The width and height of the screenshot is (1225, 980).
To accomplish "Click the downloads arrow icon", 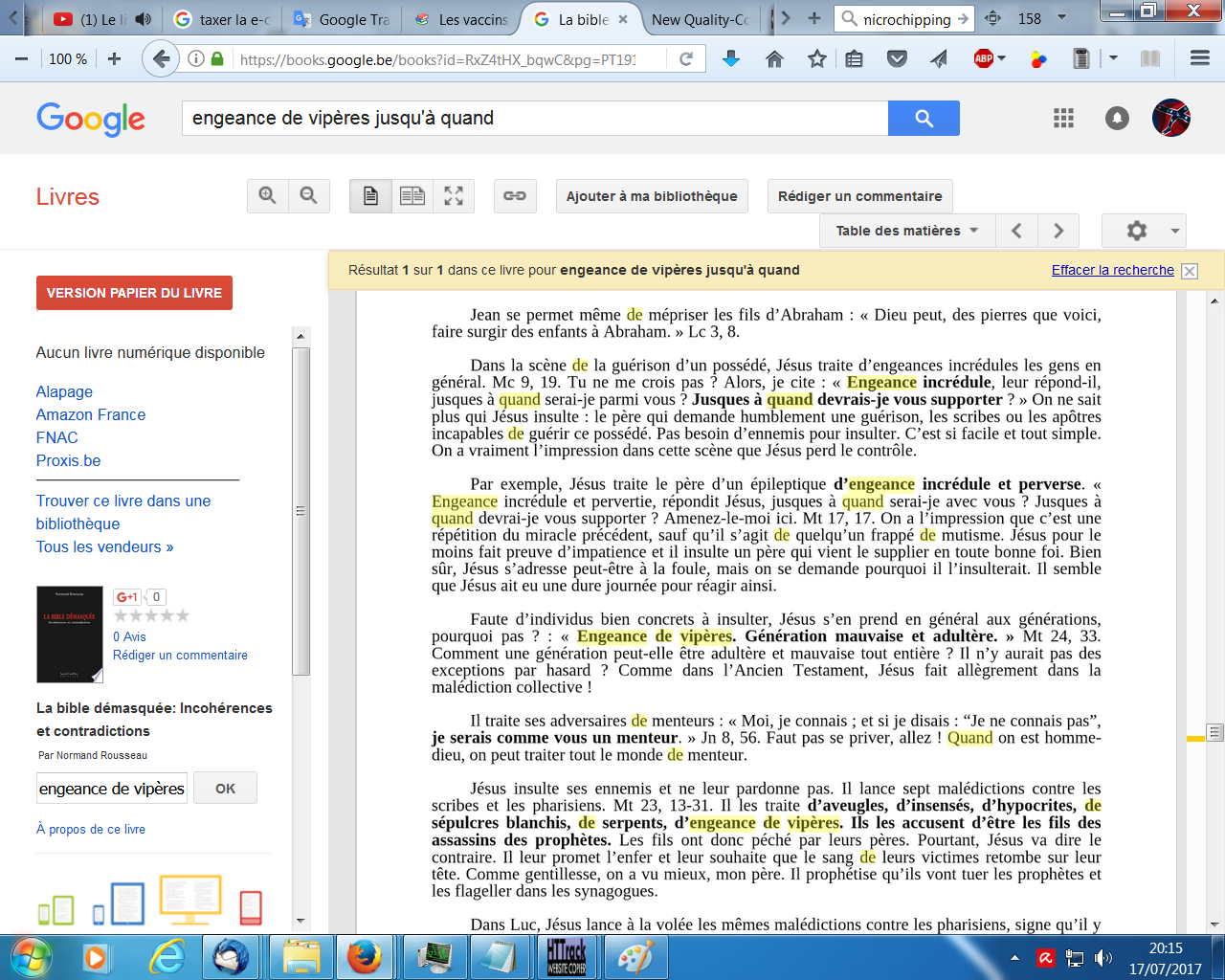I will tap(731, 59).
